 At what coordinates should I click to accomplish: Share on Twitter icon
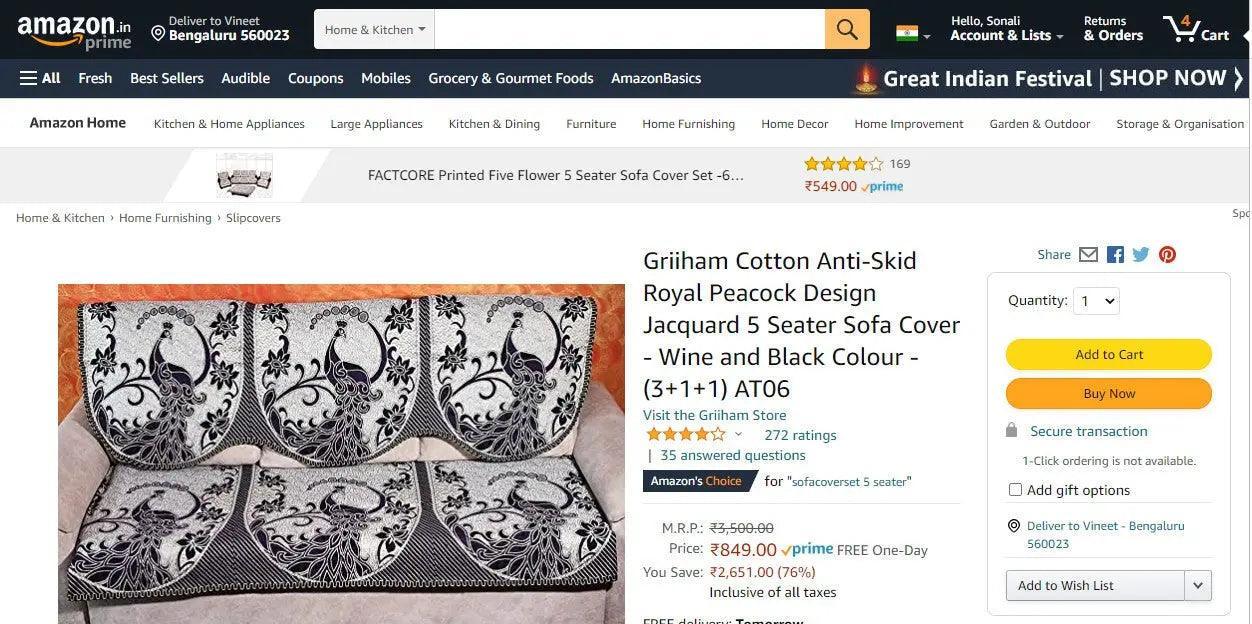coord(1141,255)
